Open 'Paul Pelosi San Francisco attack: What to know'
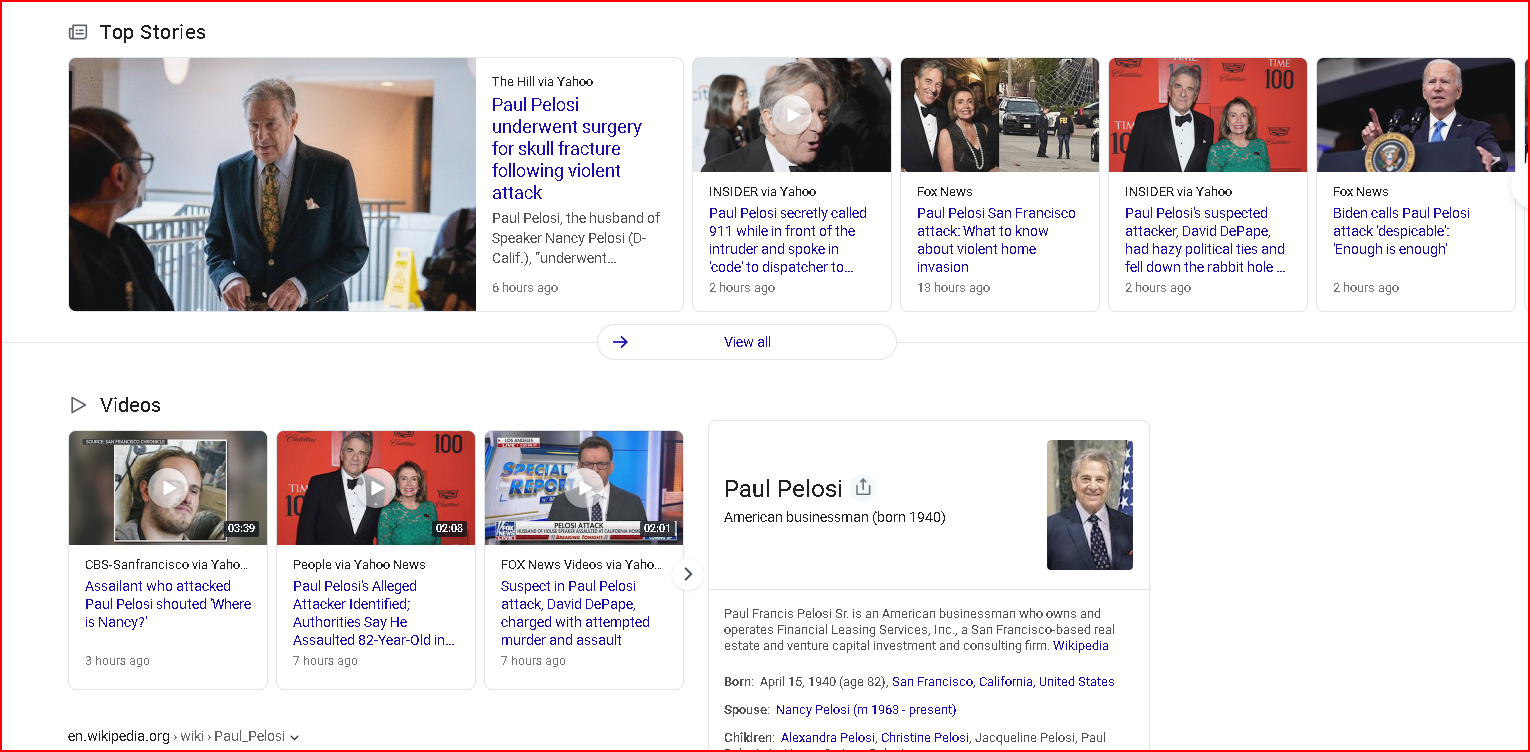Image resolution: width=1530 pixels, height=752 pixels. [996, 240]
